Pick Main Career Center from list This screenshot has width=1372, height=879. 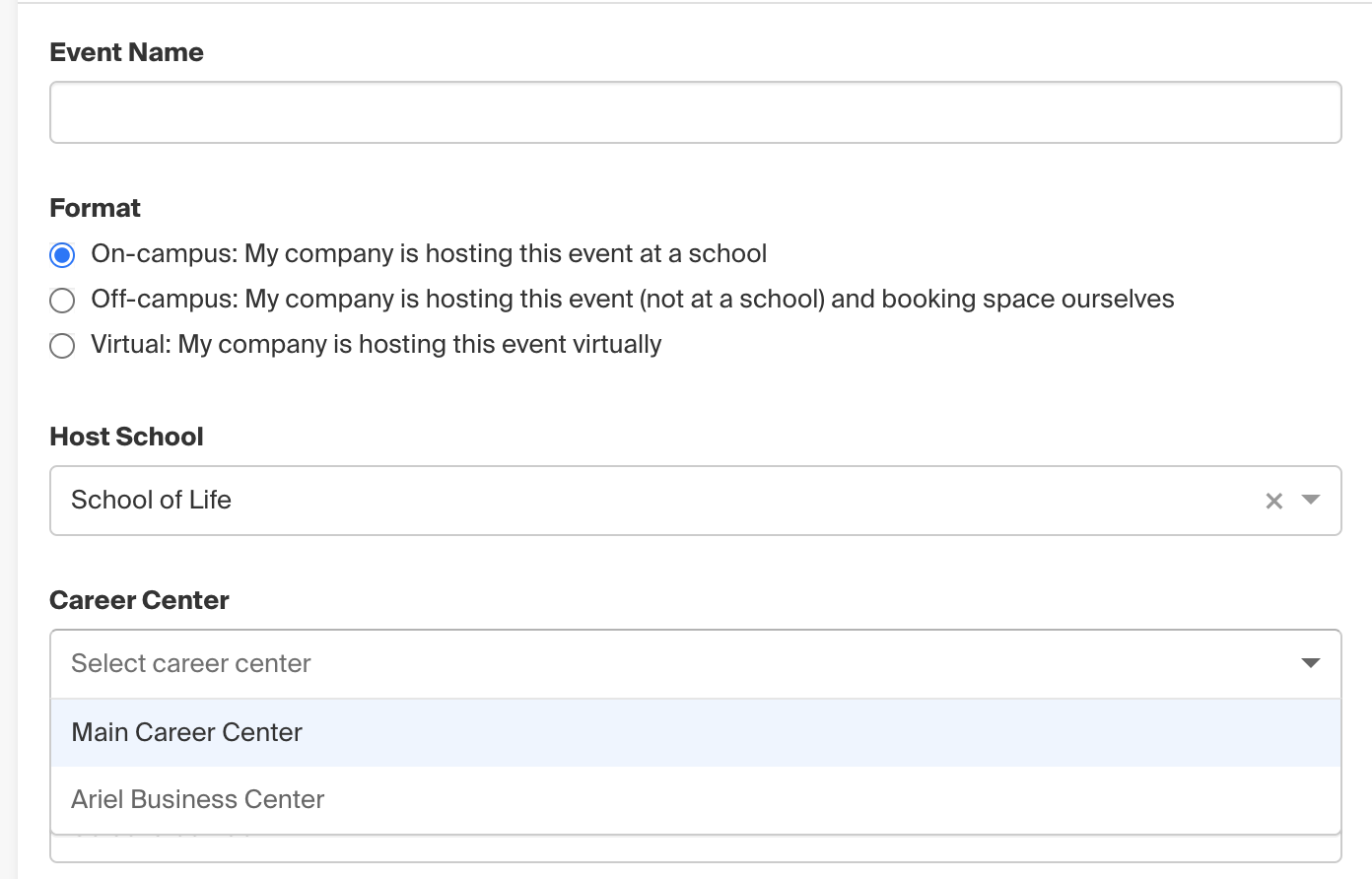click(187, 732)
